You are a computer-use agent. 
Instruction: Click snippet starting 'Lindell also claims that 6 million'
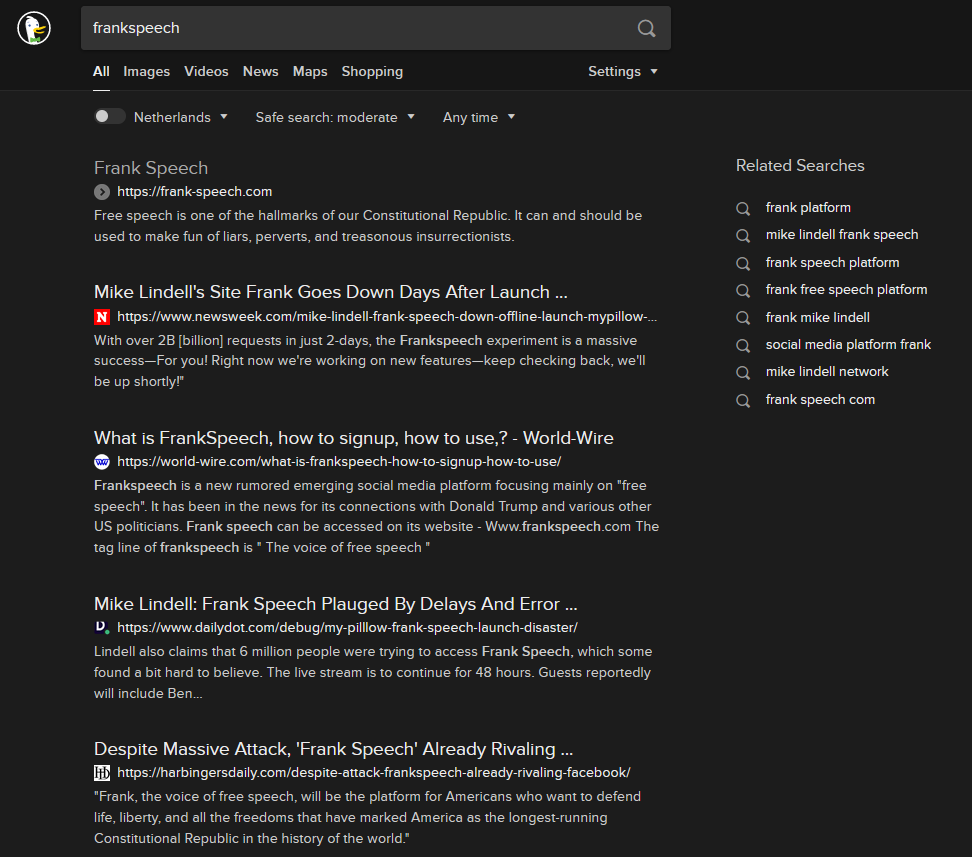[373, 672]
